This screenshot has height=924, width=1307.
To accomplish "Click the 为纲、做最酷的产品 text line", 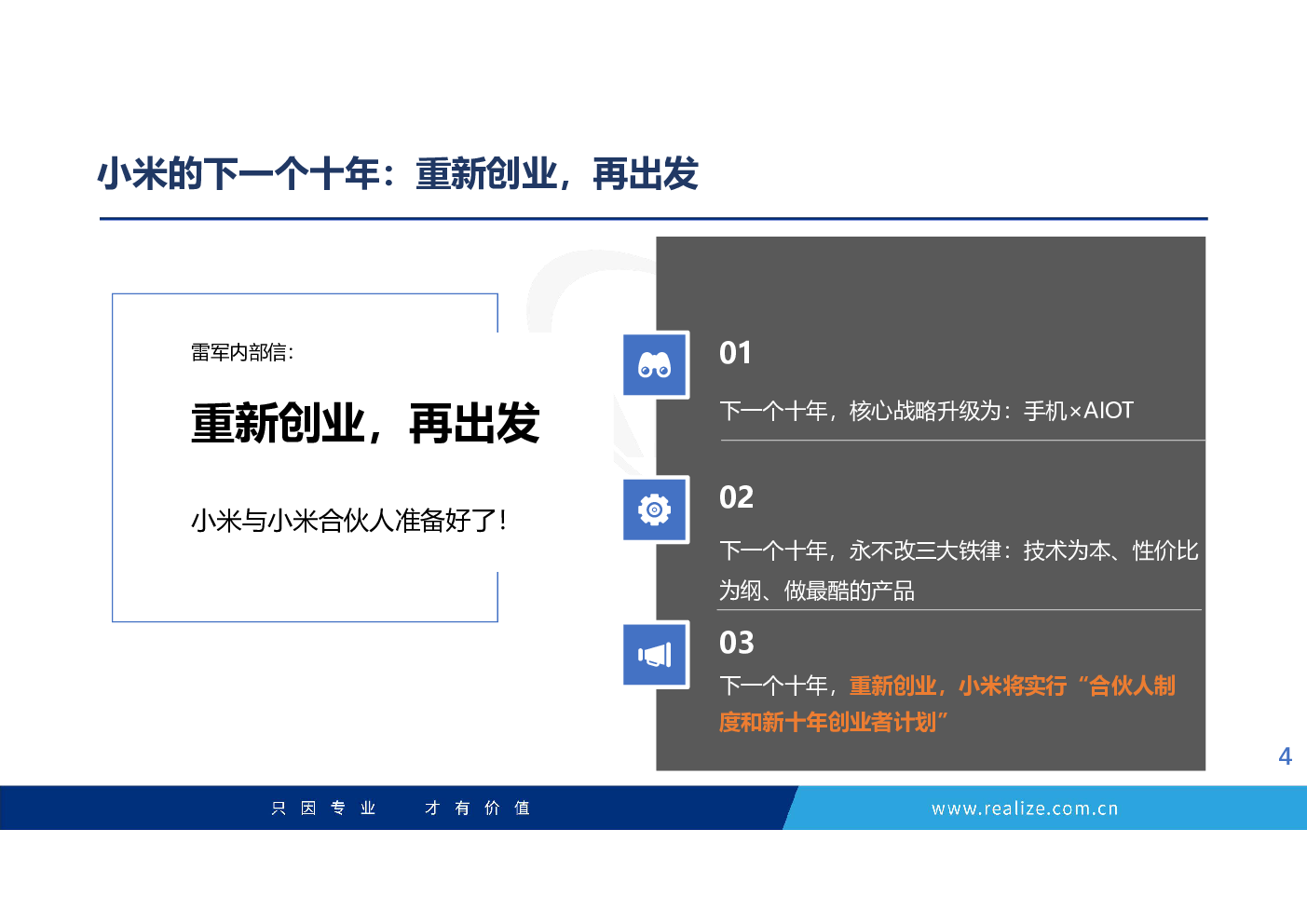I will coord(816,591).
